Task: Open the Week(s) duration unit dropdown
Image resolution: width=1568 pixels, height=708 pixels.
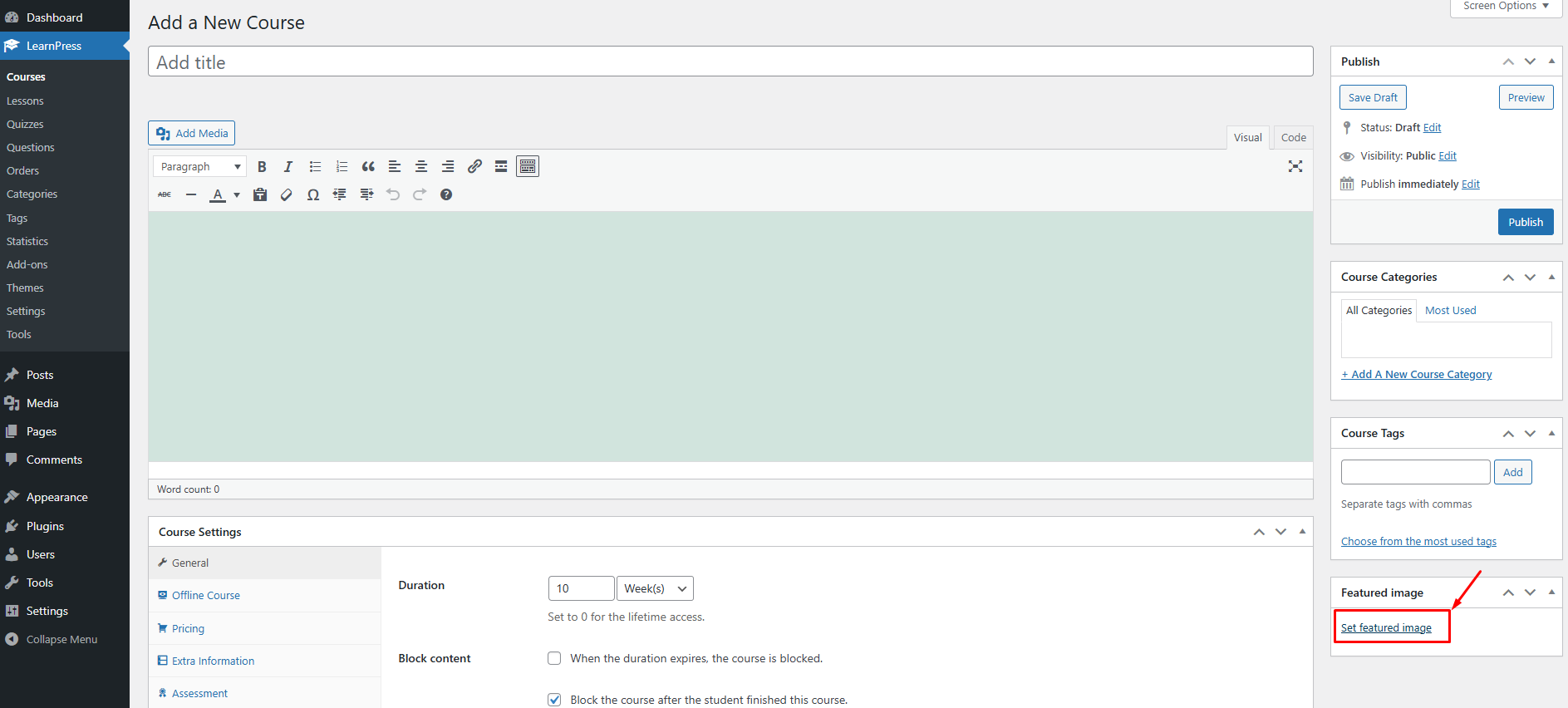Action: tap(655, 588)
